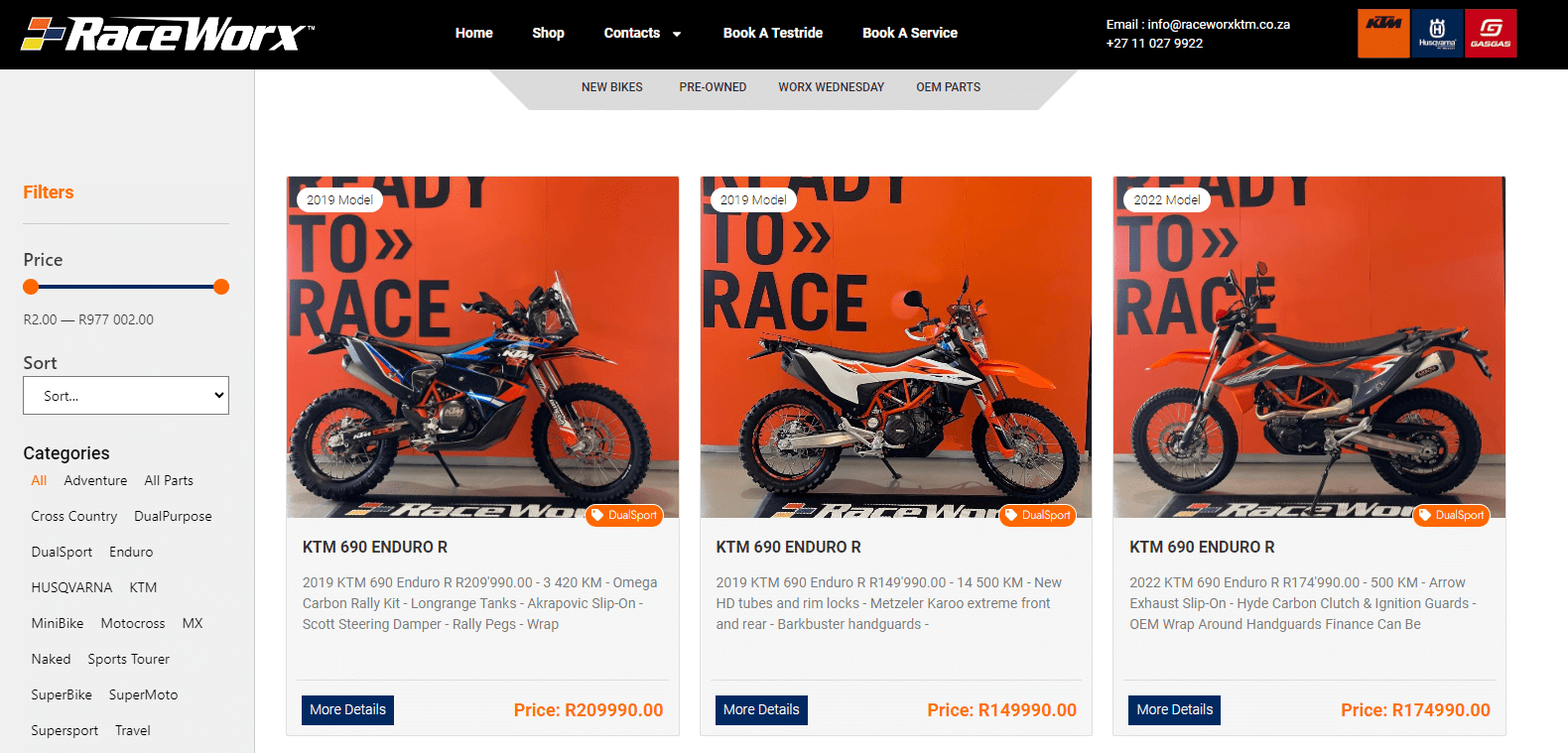Open the Sort dropdown
1568x753 pixels.
[x=126, y=396]
